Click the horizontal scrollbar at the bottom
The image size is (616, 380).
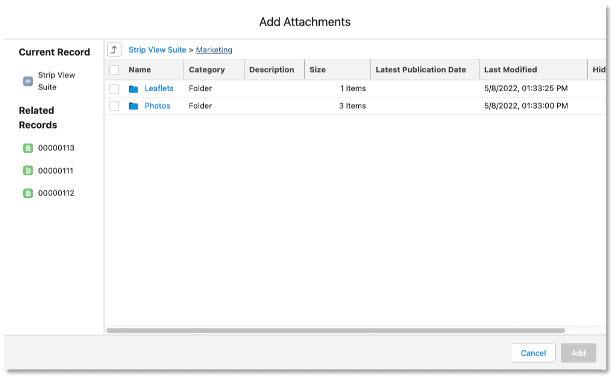pyautogui.click(x=336, y=330)
